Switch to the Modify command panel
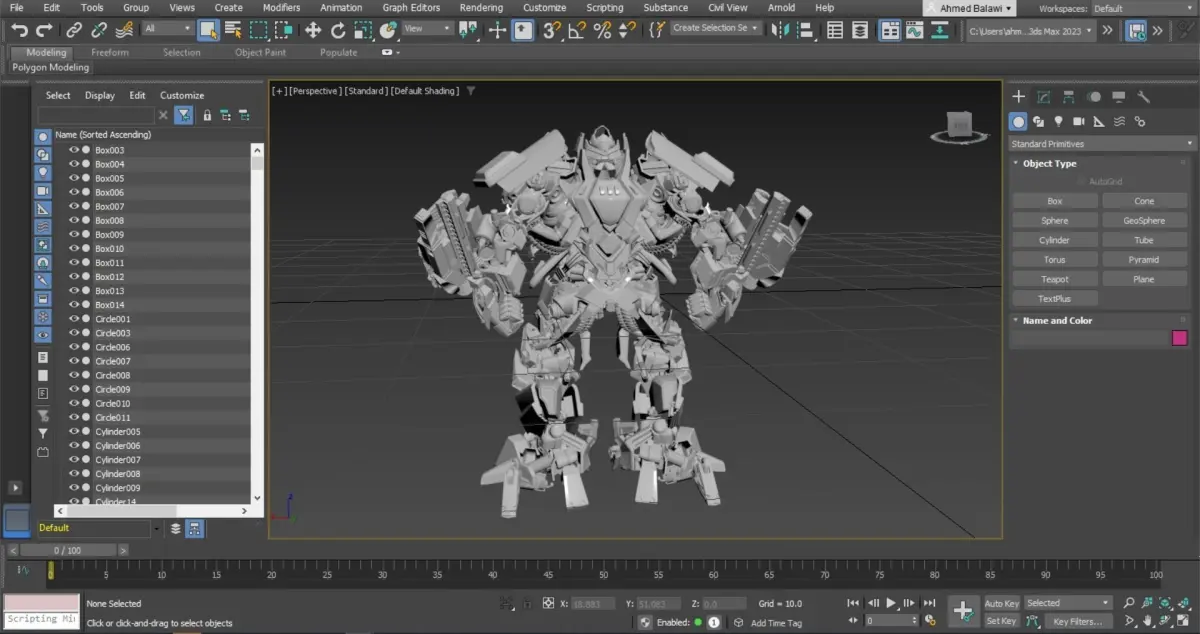 (1043, 97)
